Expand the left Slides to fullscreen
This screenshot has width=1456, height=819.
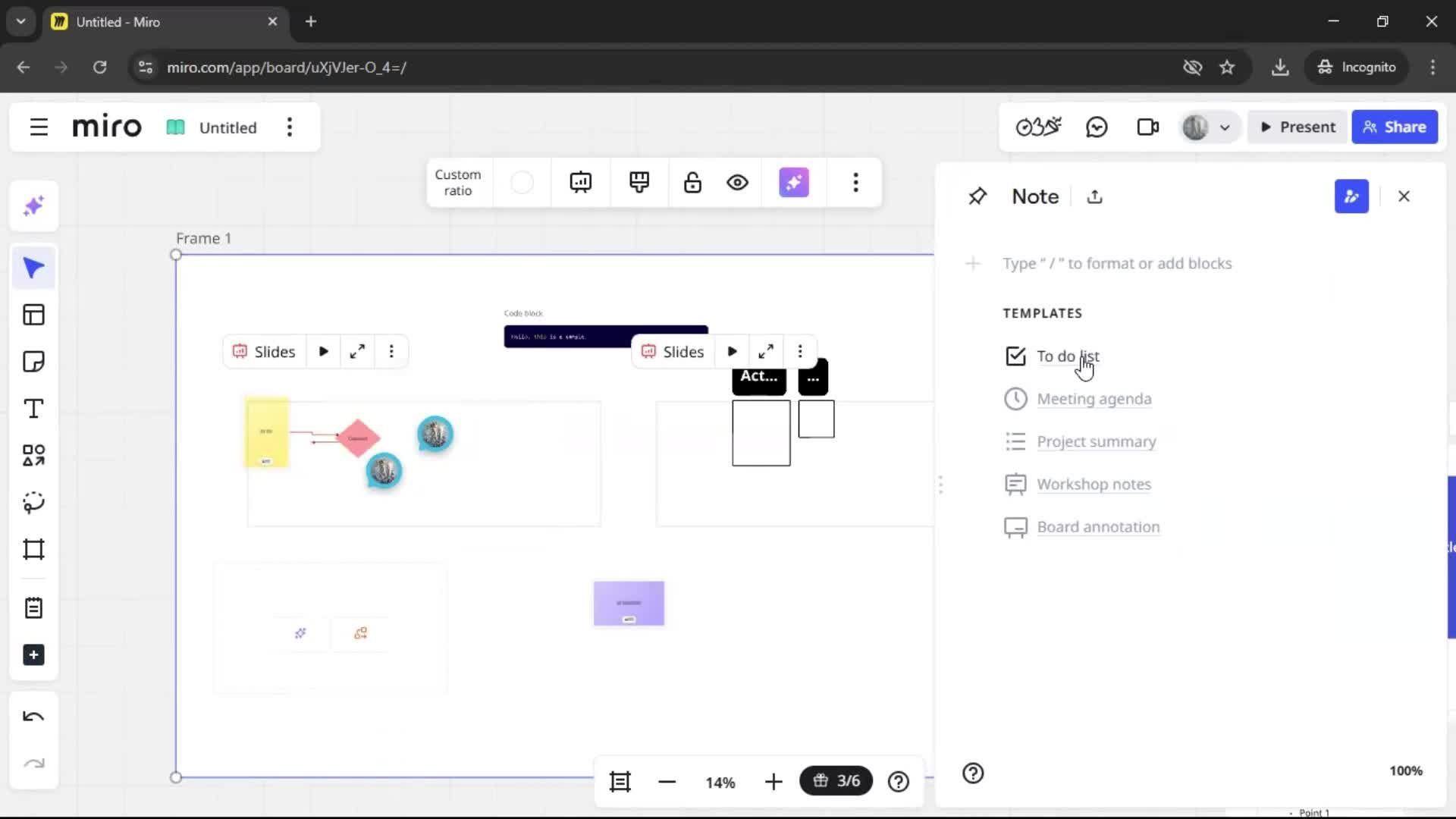click(x=357, y=352)
